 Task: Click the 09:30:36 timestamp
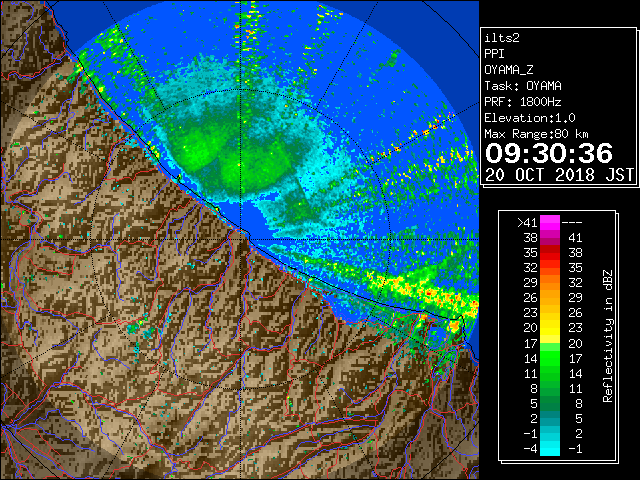[x=549, y=153]
